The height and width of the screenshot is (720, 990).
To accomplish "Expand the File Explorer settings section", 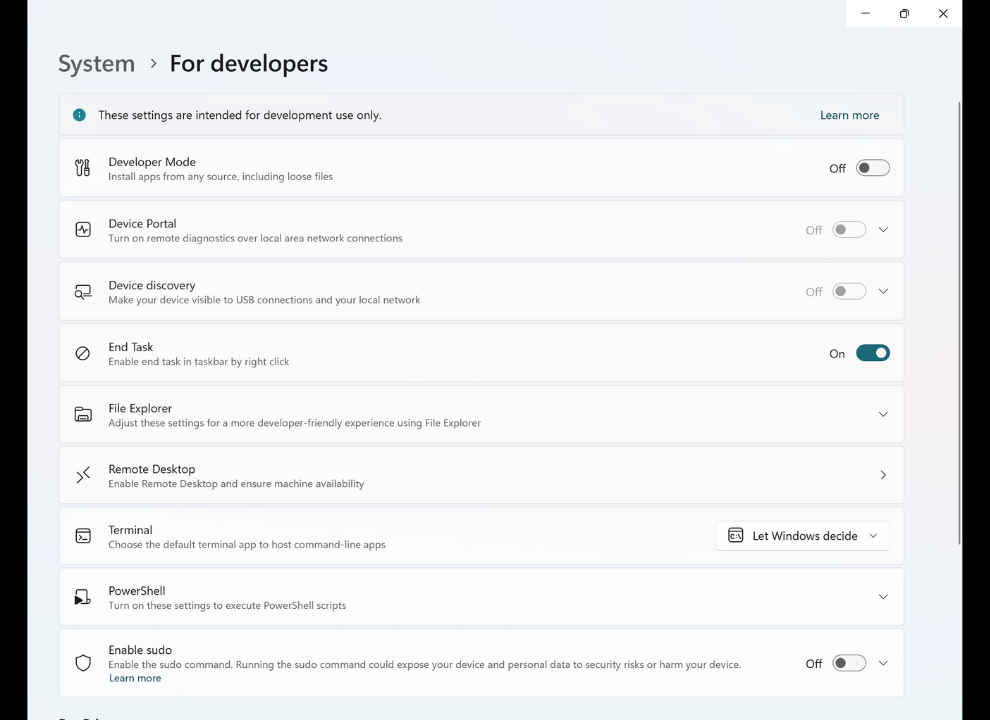I will tap(882, 414).
